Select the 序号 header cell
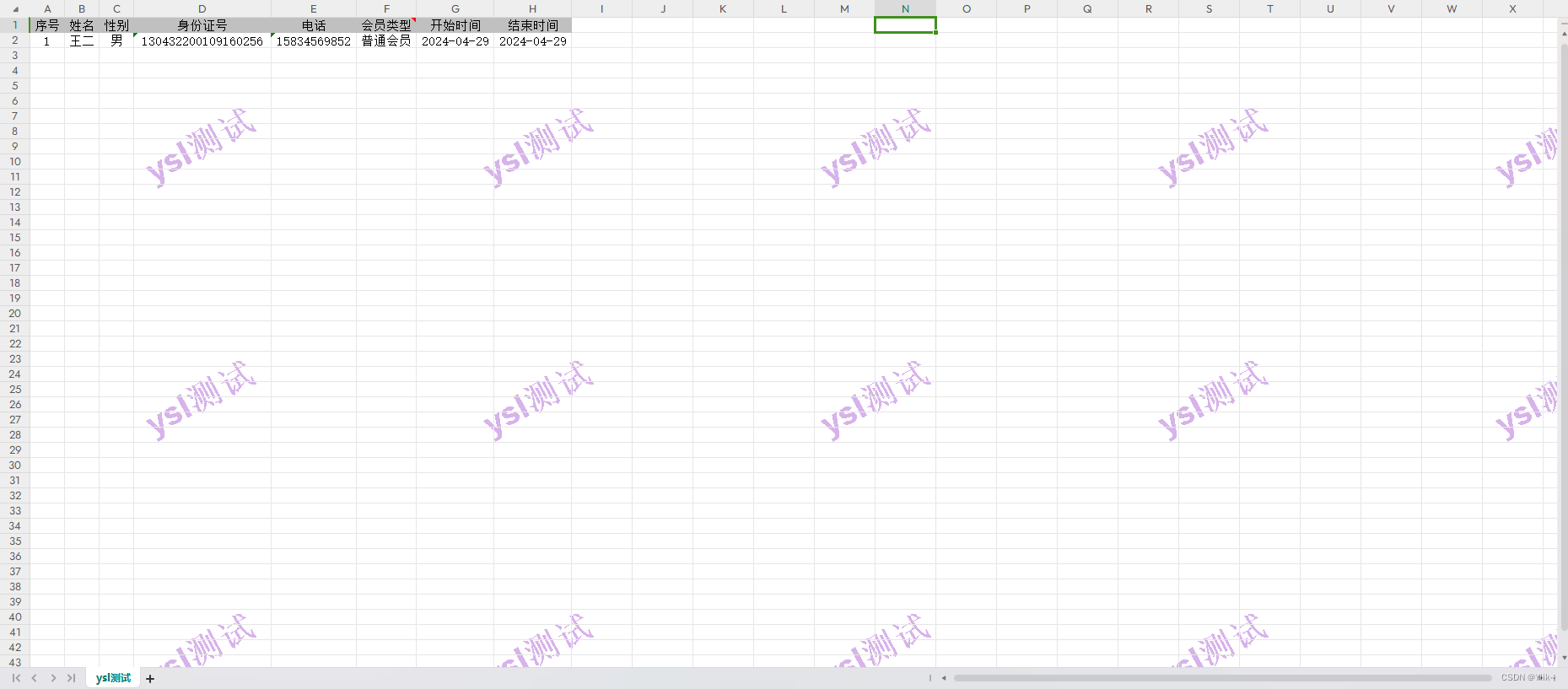This screenshot has width=1568, height=689. (47, 25)
